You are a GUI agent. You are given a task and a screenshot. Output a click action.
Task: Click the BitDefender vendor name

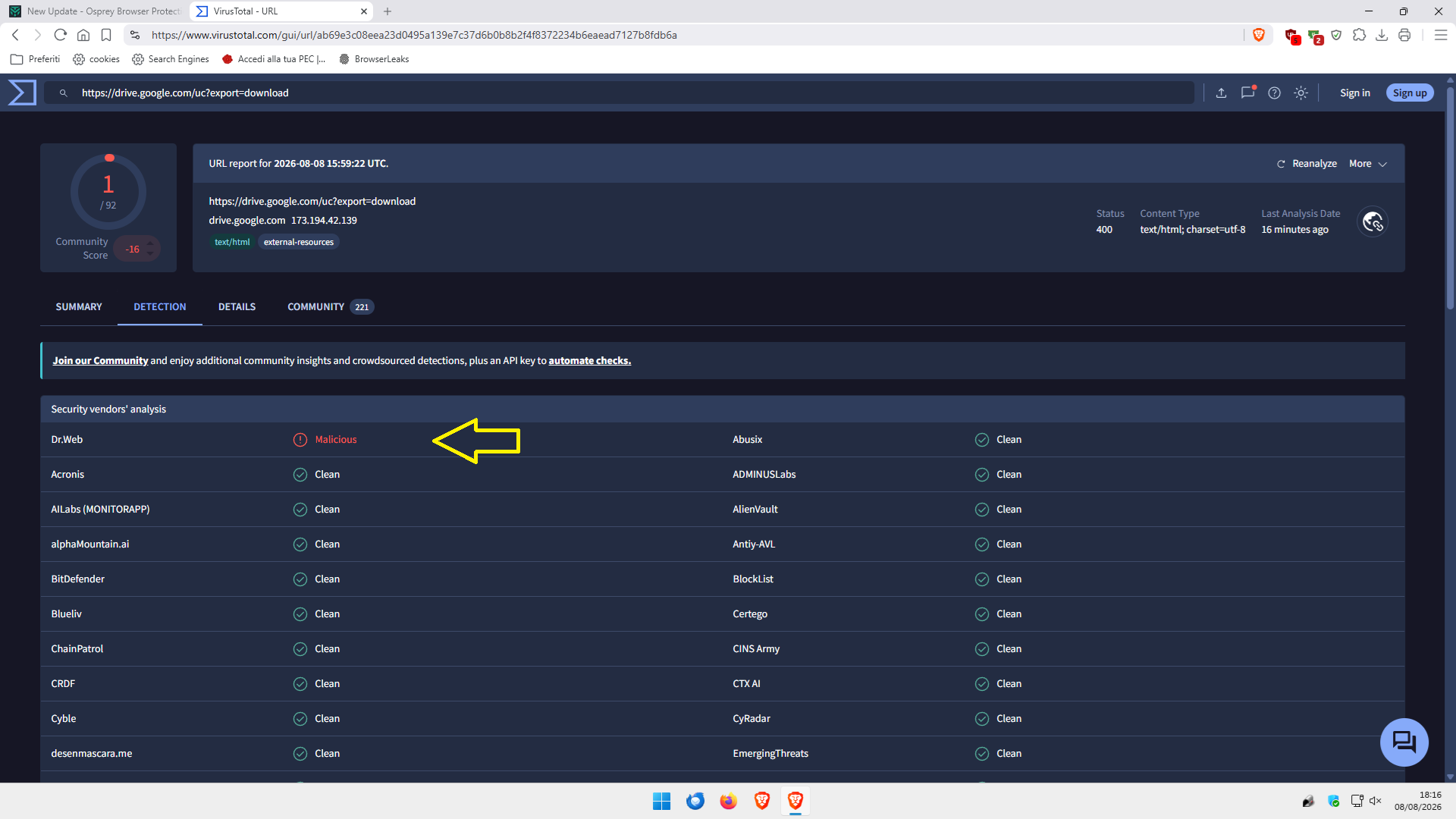pos(77,579)
